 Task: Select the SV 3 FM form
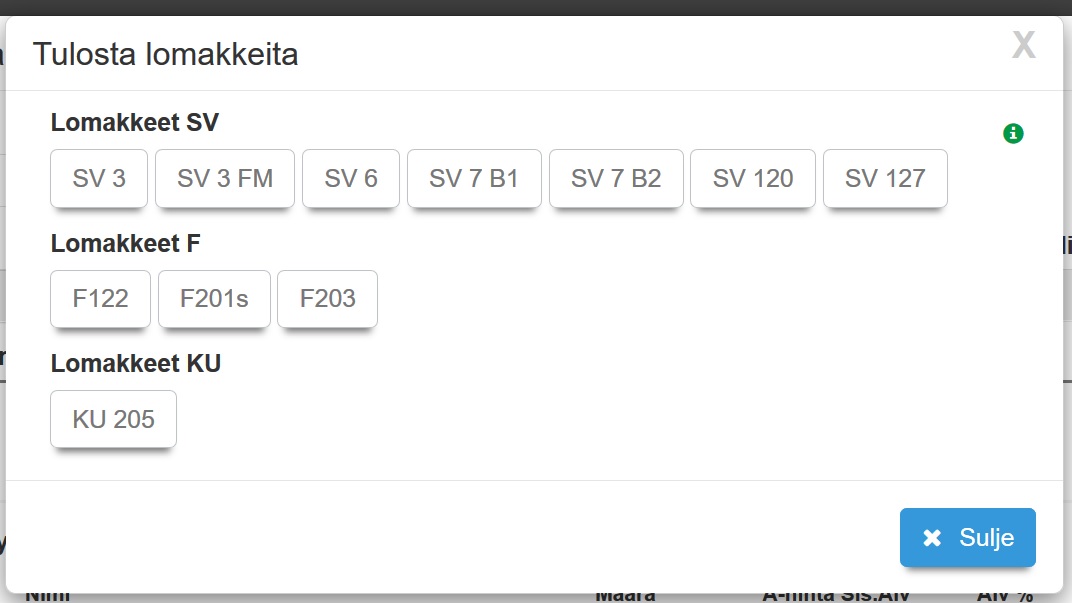tap(225, 179)
